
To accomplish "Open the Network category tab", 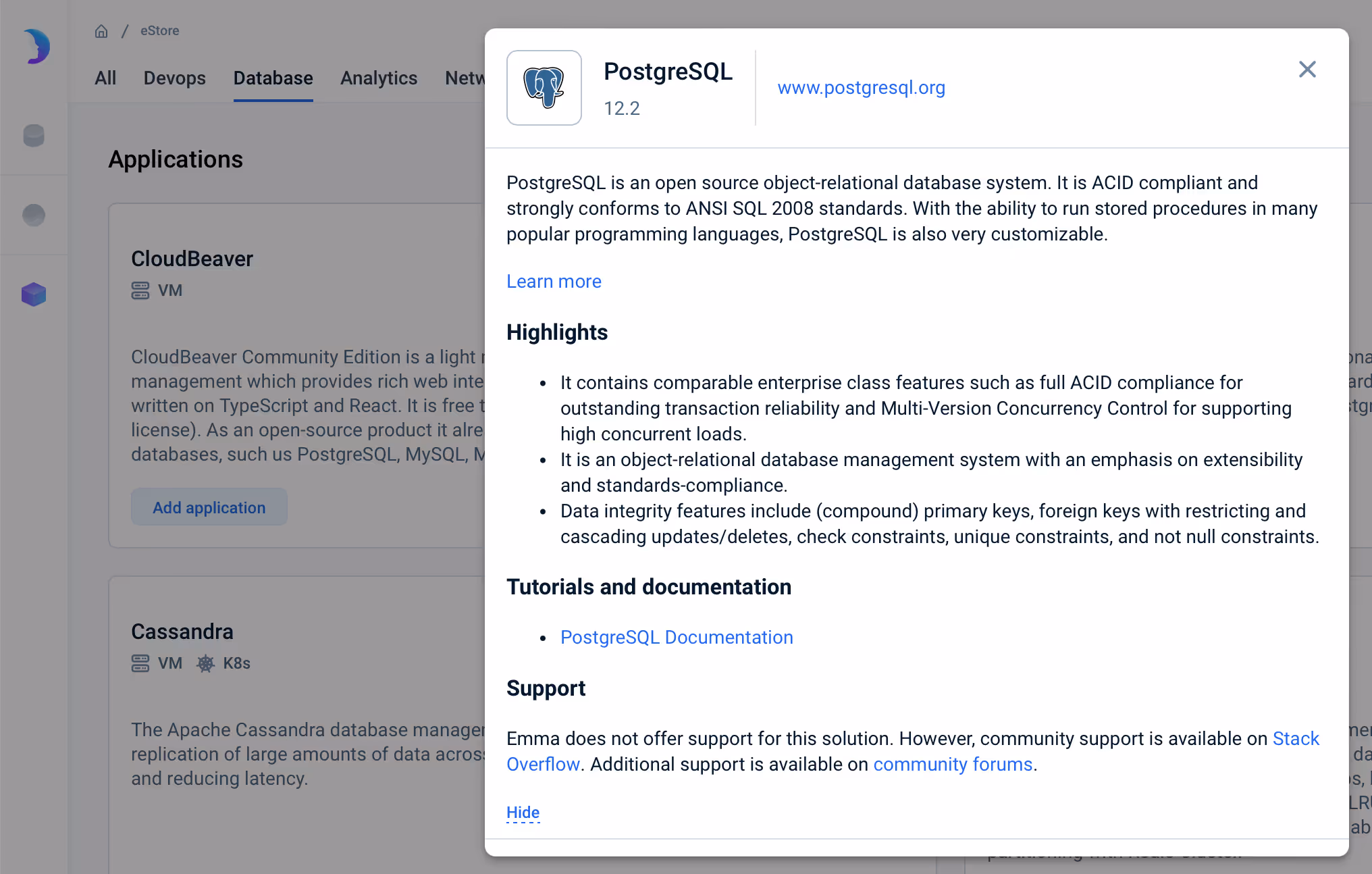I will tap(466, 78).
